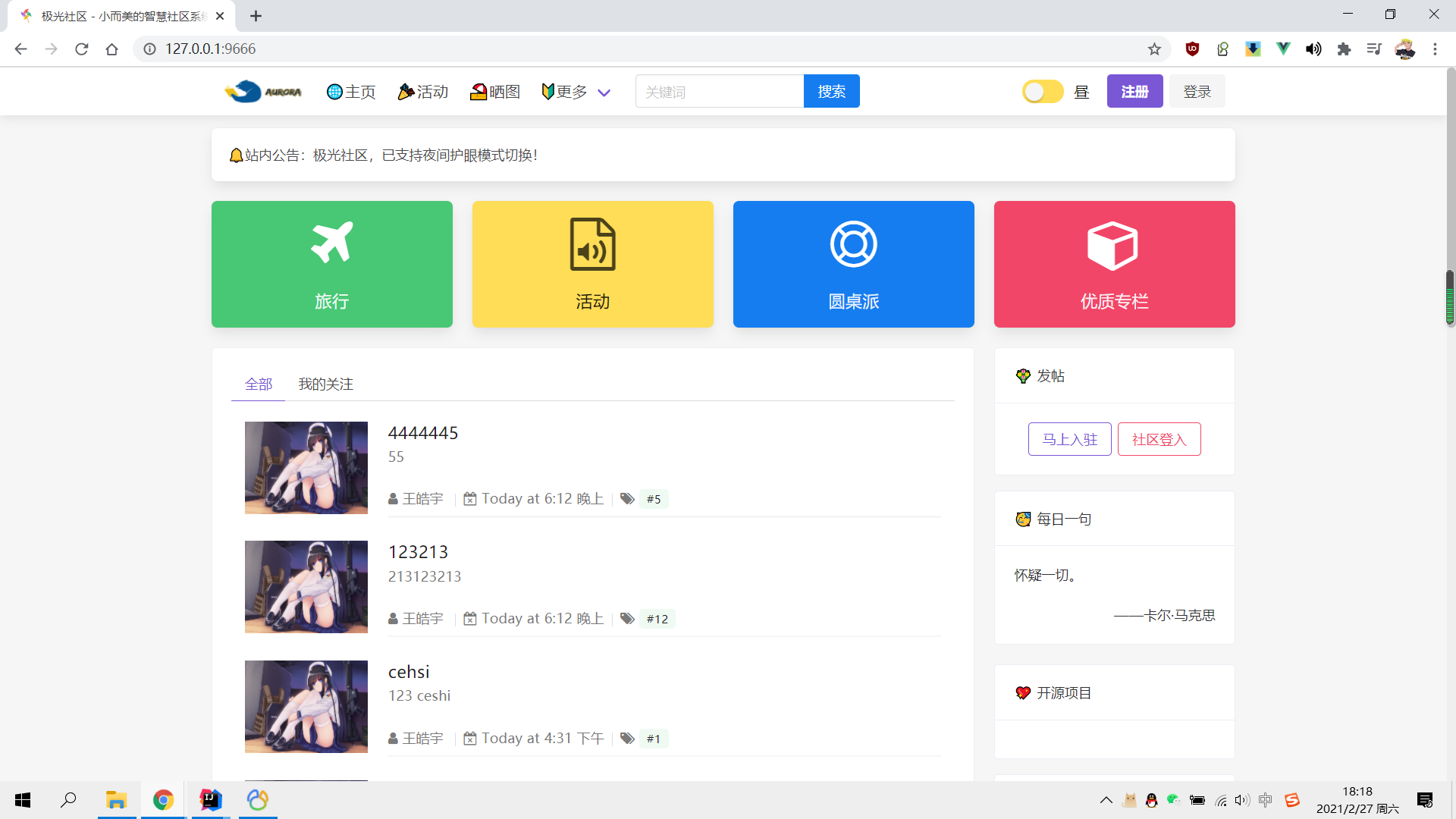
Task: Click the Aurora logo in navbar
Action: [x=263, y=92]
